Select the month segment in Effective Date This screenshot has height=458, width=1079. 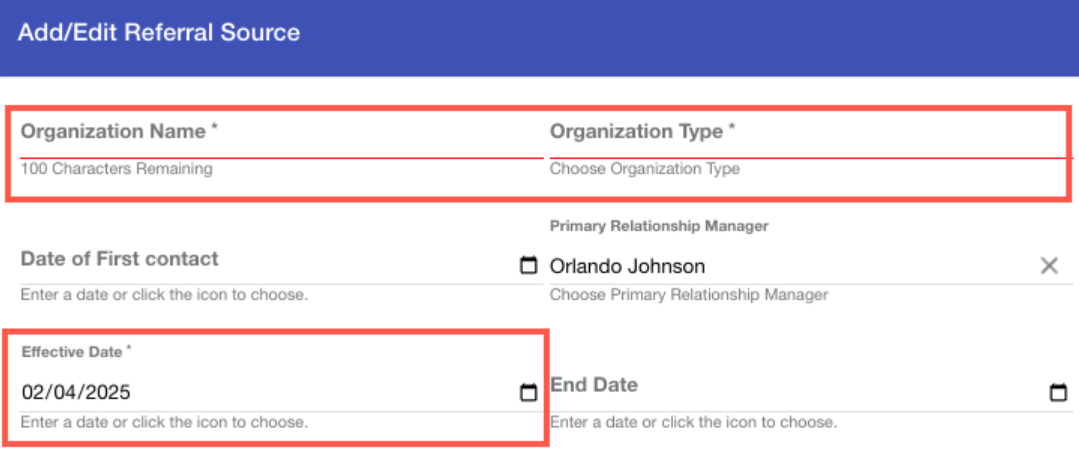pyautogui.click(x=33, y=393)
